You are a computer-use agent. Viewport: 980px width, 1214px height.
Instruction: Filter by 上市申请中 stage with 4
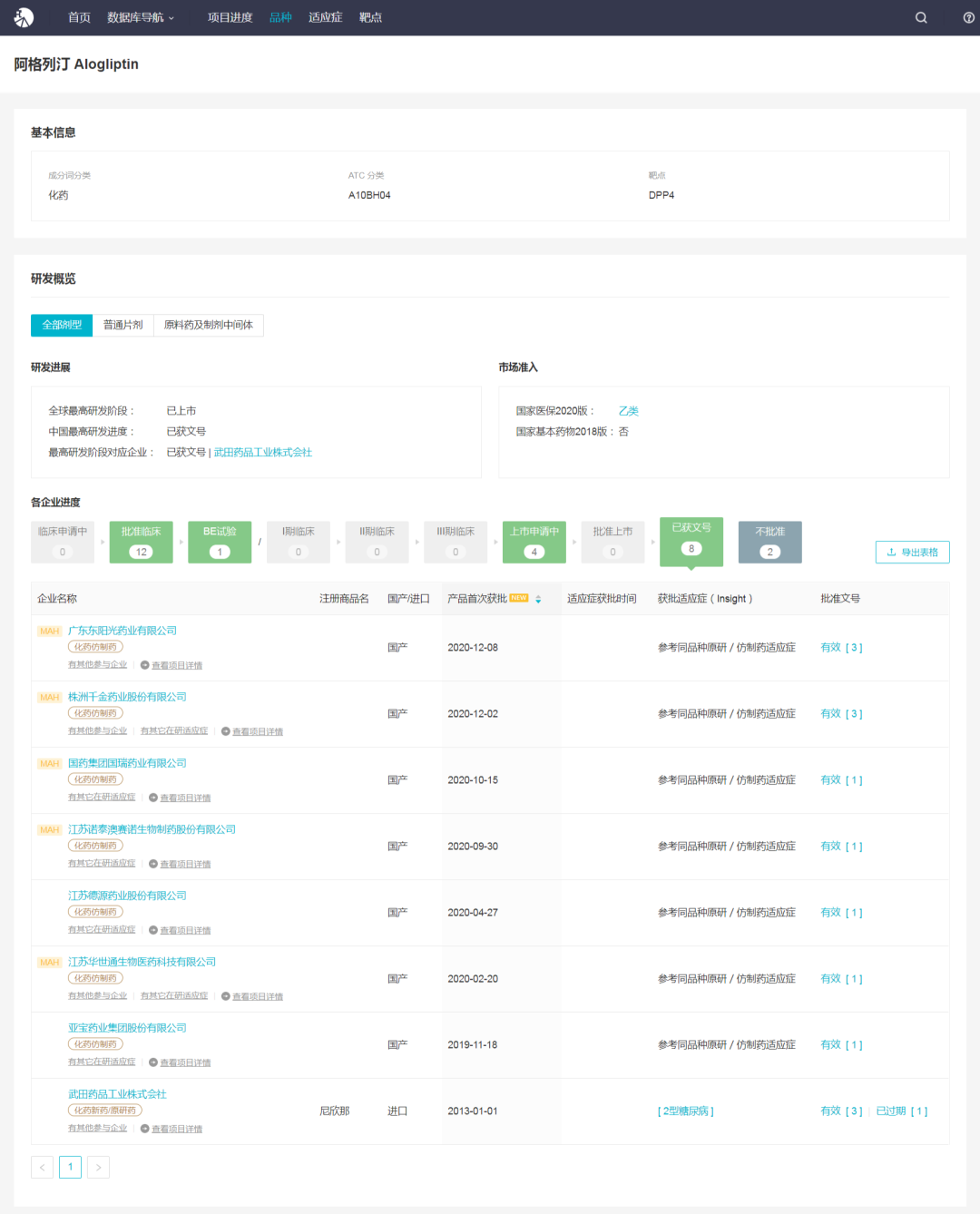[x=534, y=542]
